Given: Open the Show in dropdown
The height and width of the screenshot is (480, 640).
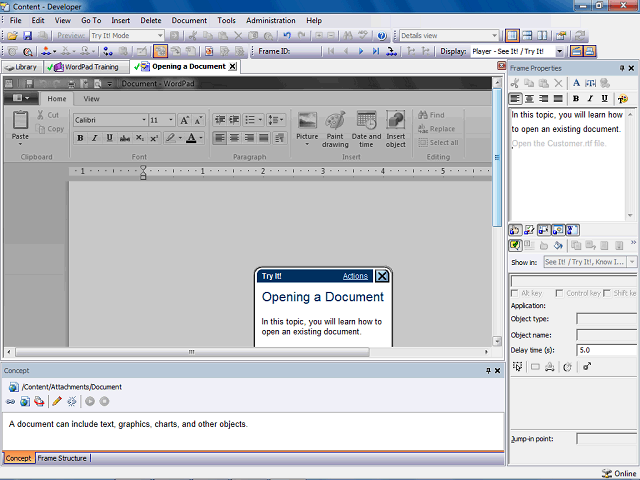Looking at the screenshot, I should click(x=632, y=262).
